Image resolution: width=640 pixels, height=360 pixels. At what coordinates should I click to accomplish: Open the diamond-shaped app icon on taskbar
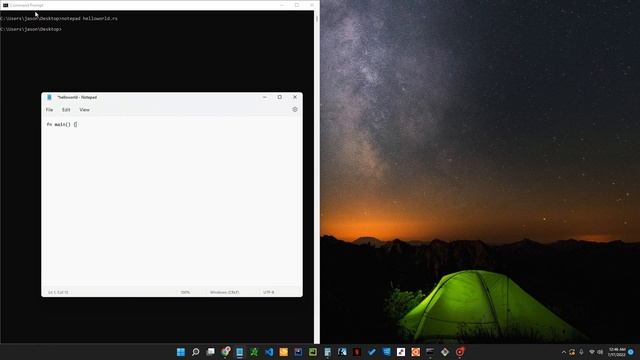pyautogui.click(x=445, y=352)
